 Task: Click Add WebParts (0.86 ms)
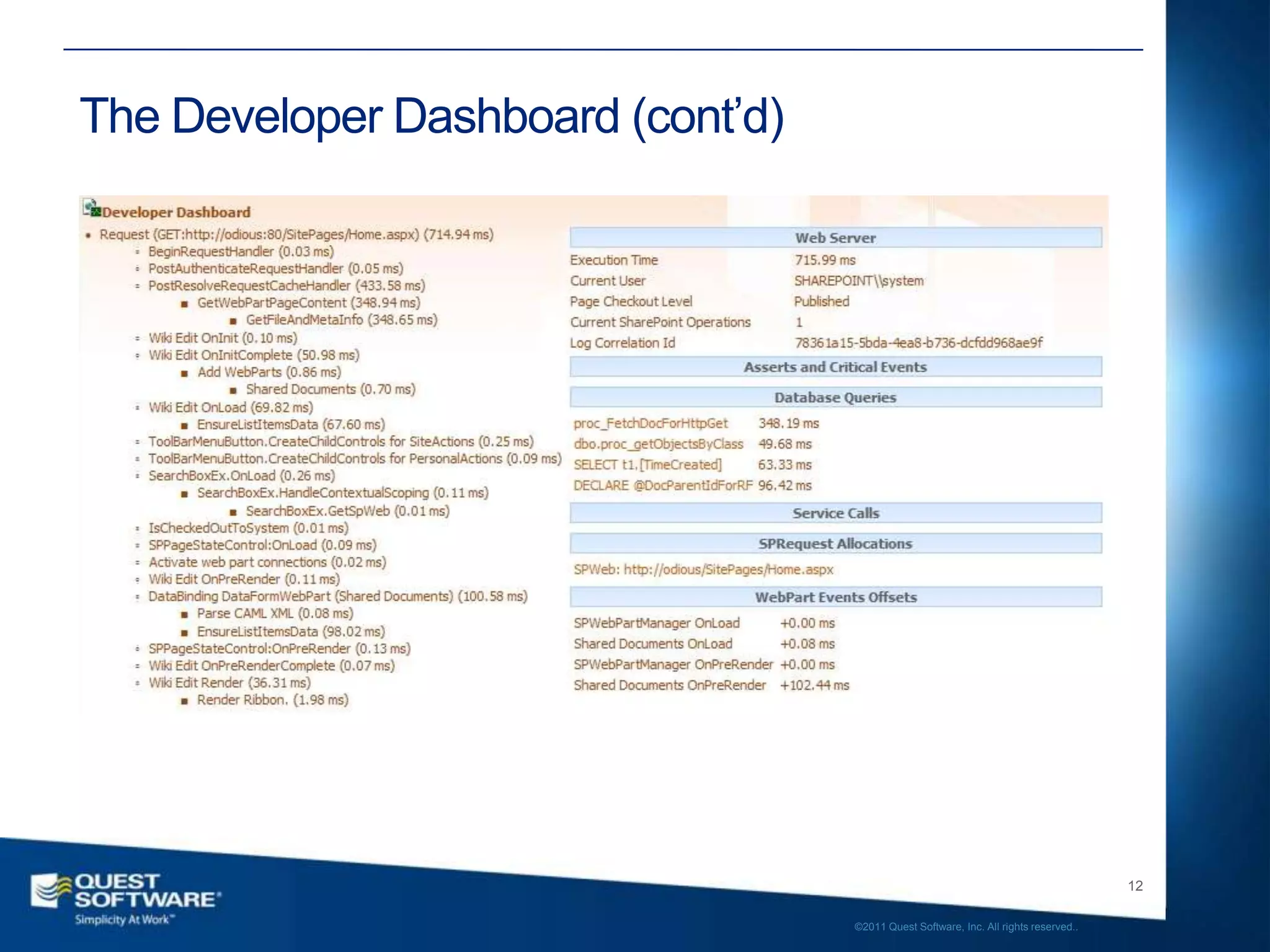tap(269, 372)
